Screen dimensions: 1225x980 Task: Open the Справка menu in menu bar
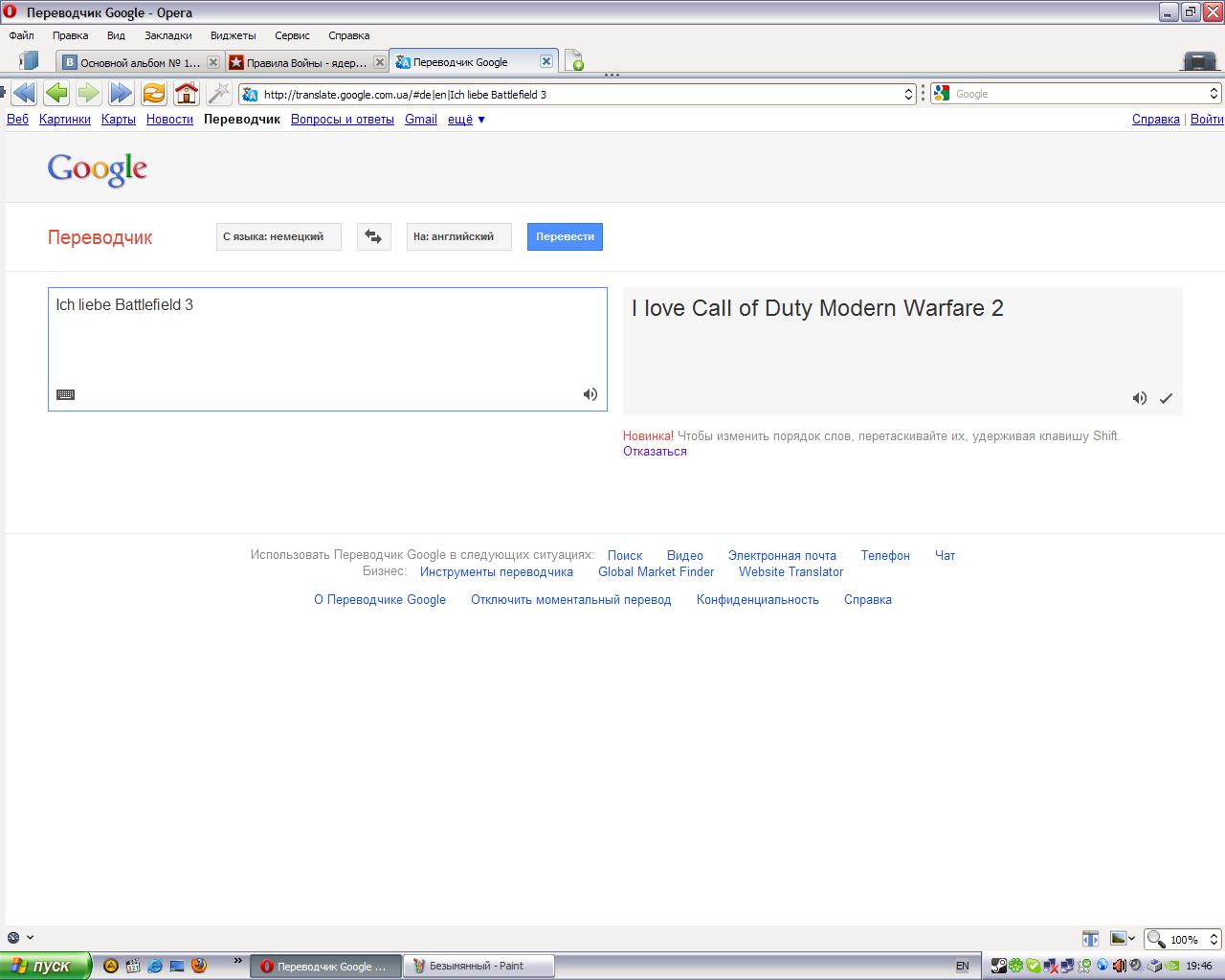(x=348, y=35)
